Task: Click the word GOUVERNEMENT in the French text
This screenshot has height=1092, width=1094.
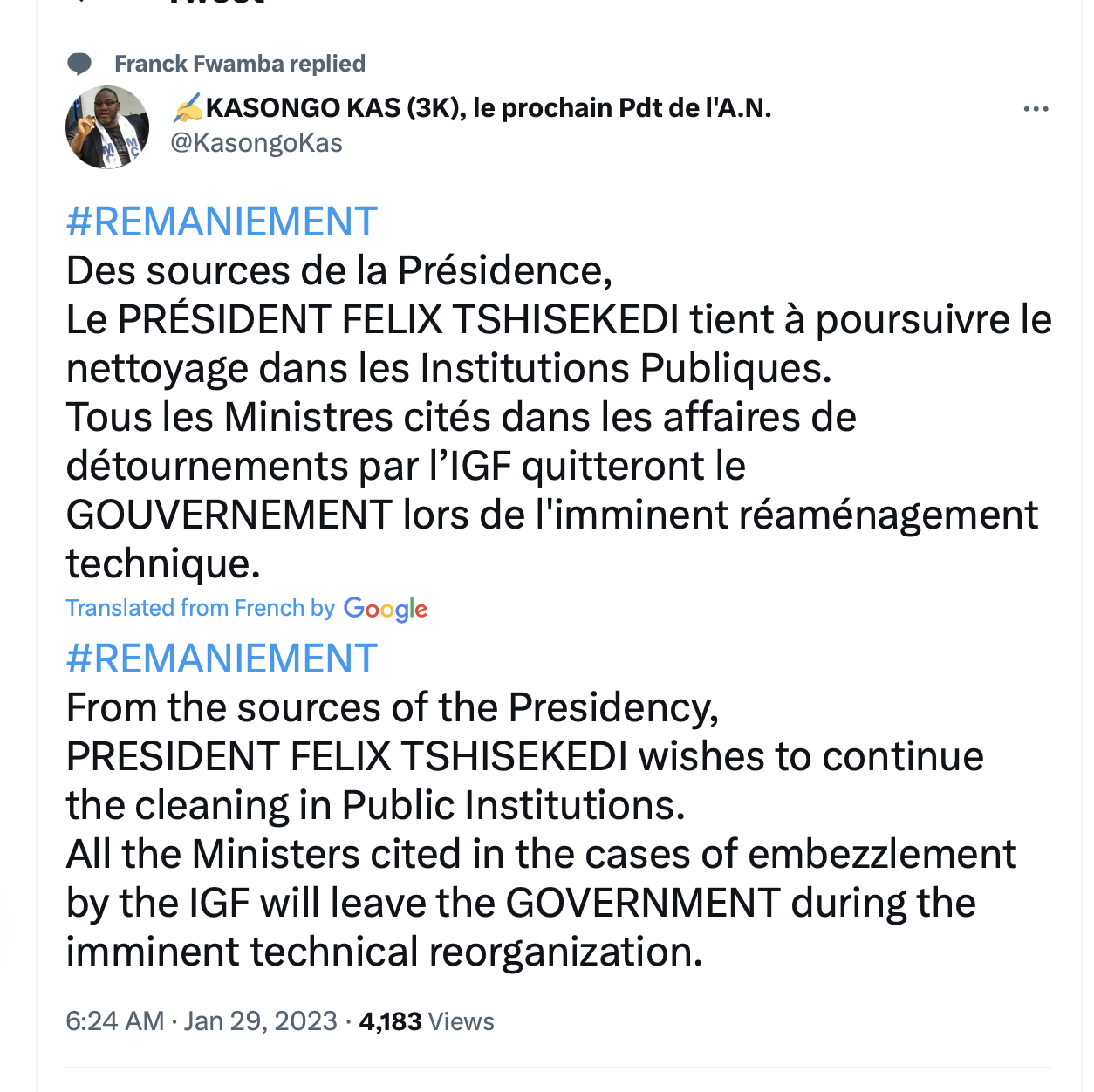Action: [229, 515]
